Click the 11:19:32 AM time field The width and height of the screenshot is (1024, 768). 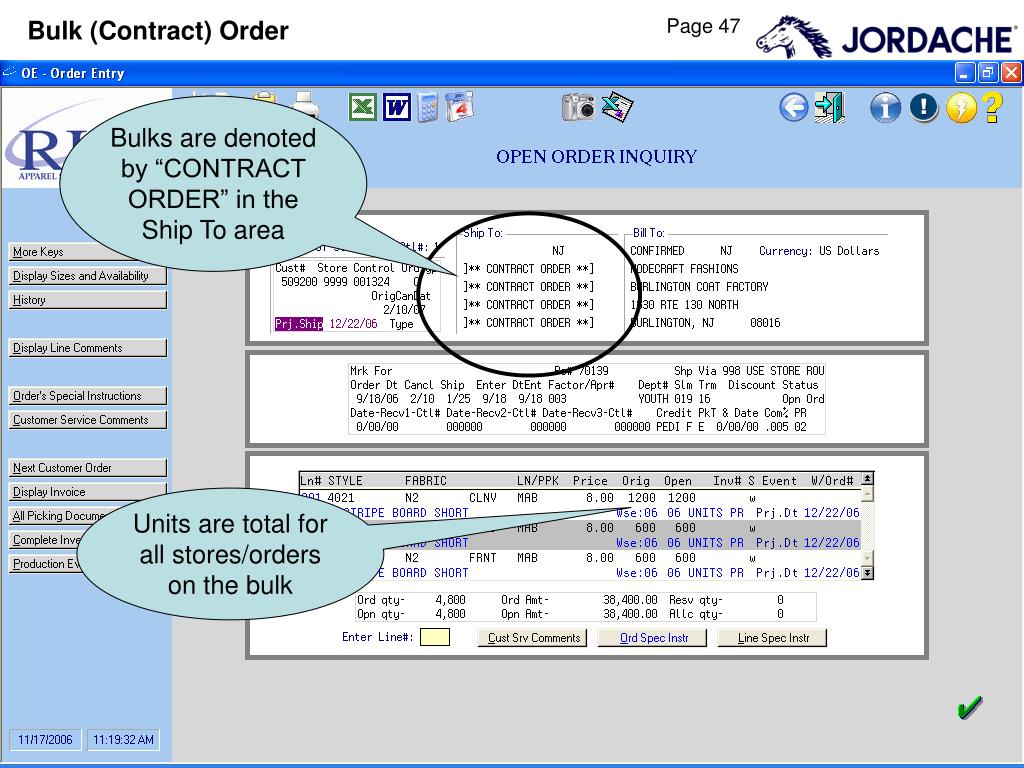pos(123,740)
